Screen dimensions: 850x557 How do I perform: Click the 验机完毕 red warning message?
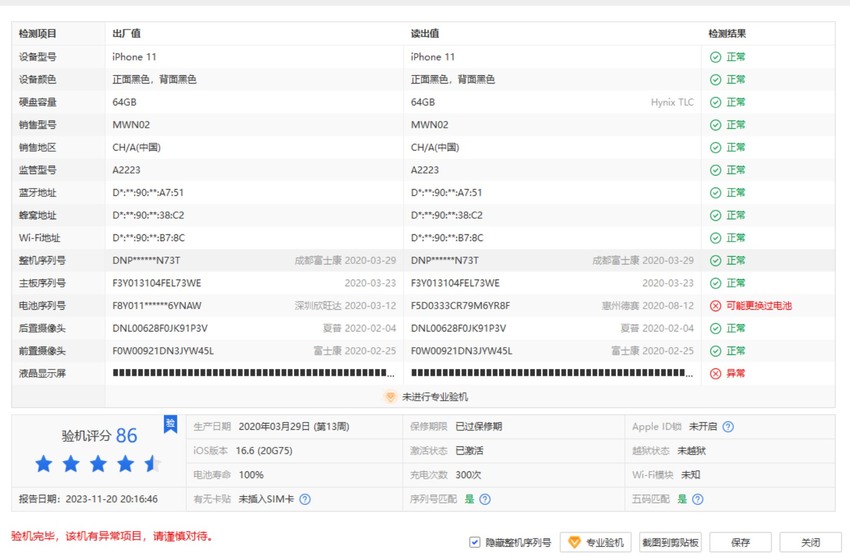click(112, 536)
